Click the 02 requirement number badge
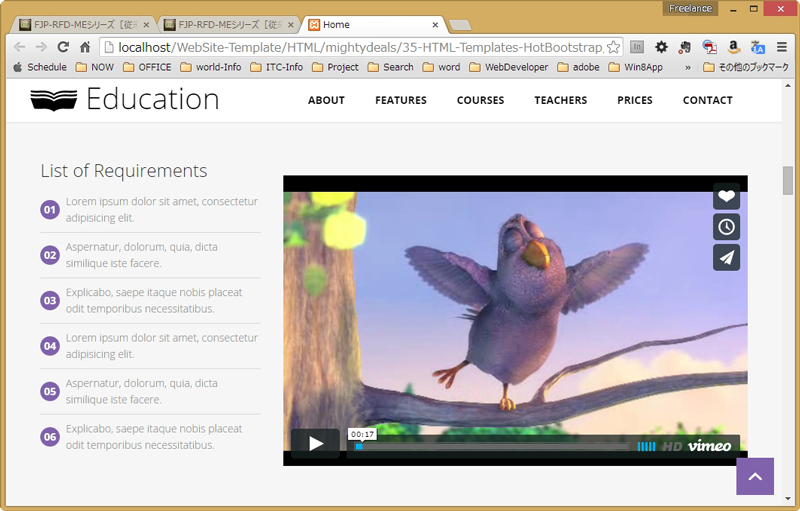The image size is (800, 511). 50,255
